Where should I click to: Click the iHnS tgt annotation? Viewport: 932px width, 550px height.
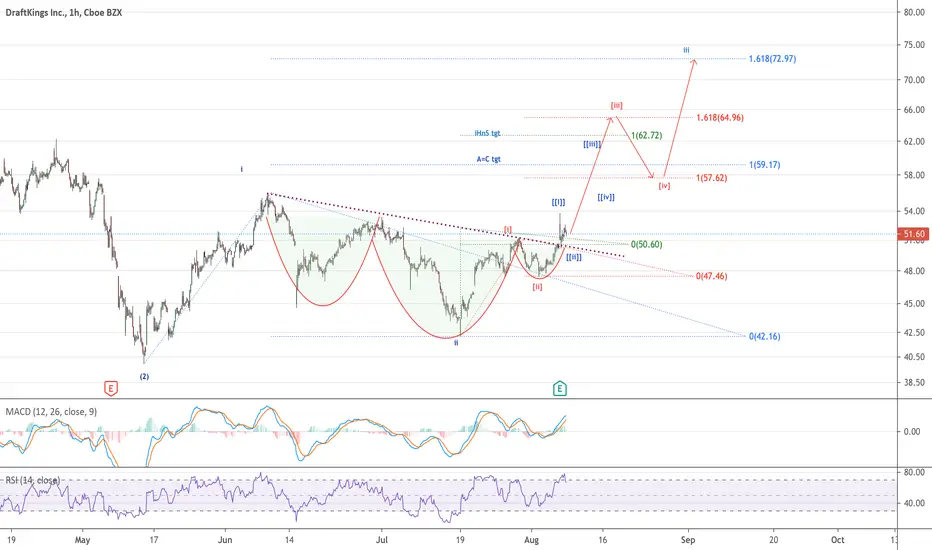point(487,133)
